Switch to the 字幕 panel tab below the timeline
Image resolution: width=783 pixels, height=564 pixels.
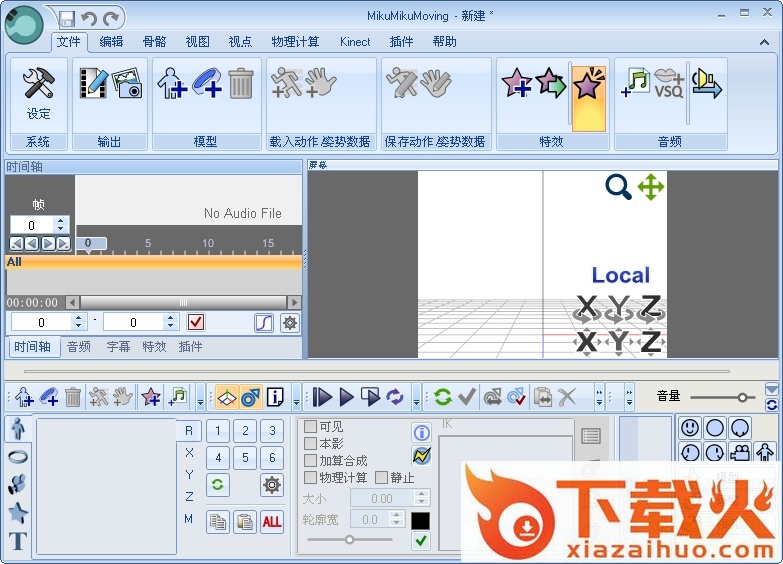click(118, 347)
